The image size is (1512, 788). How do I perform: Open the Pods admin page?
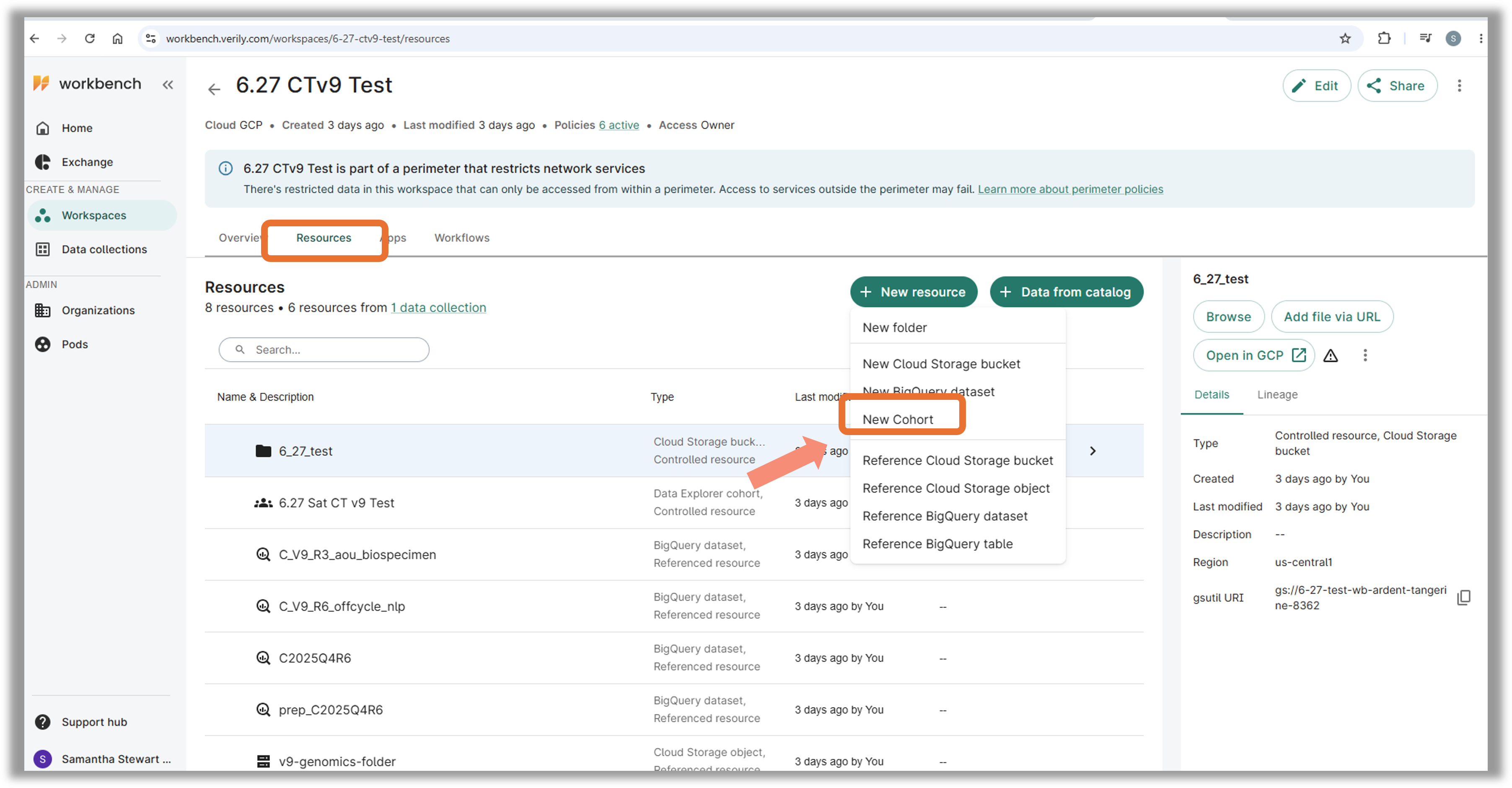coord(75,344)
